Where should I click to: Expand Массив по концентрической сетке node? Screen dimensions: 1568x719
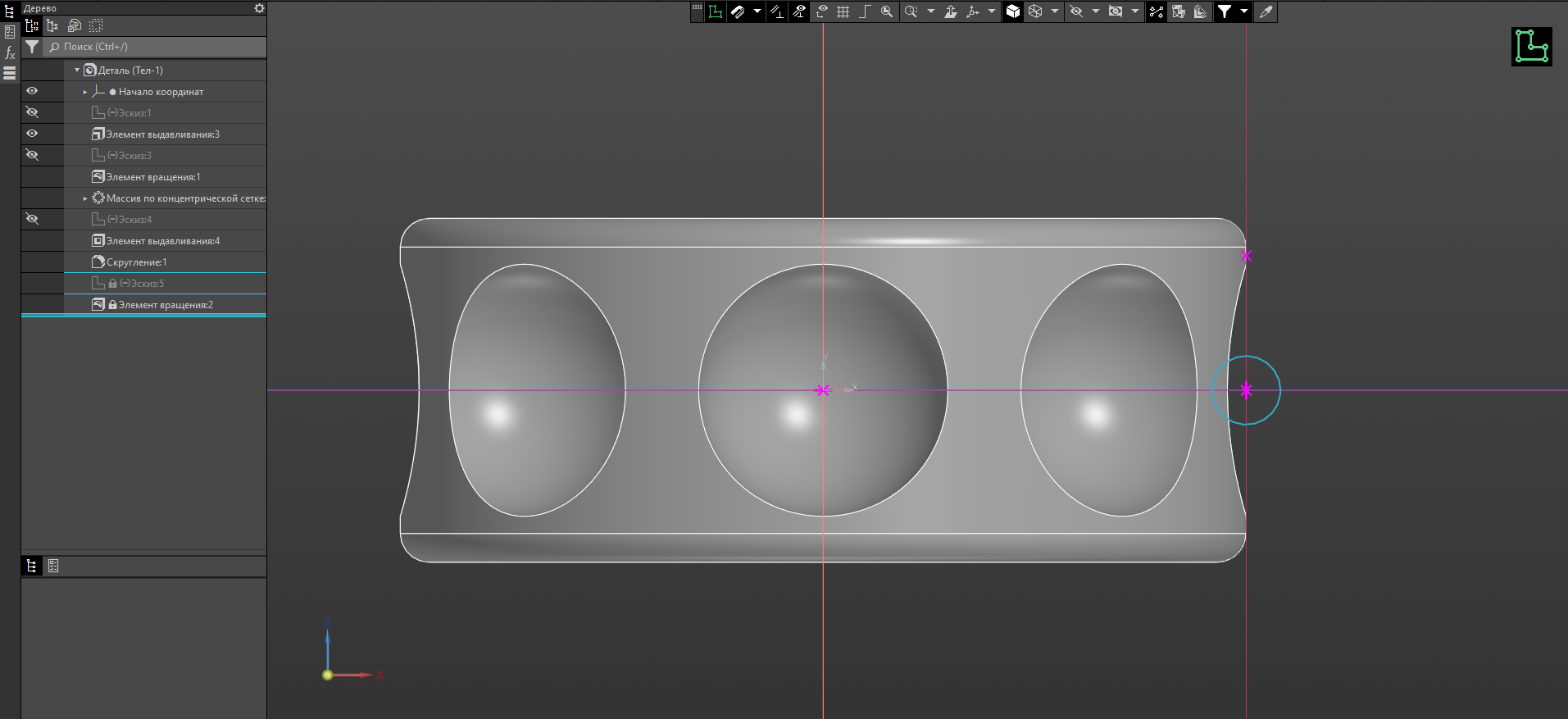(85, 198)
